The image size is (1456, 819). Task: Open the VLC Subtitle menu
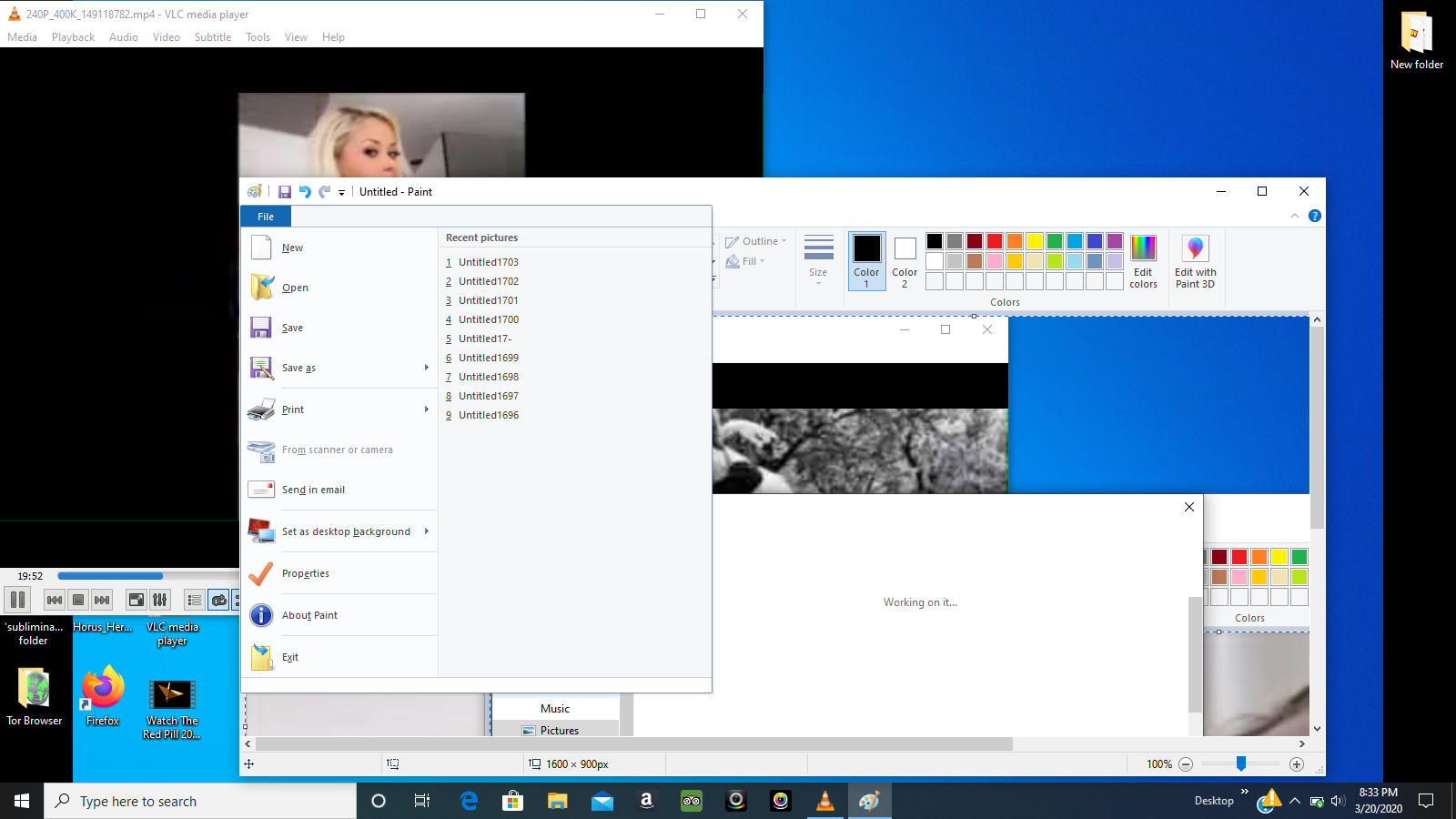tap(213, 37)
